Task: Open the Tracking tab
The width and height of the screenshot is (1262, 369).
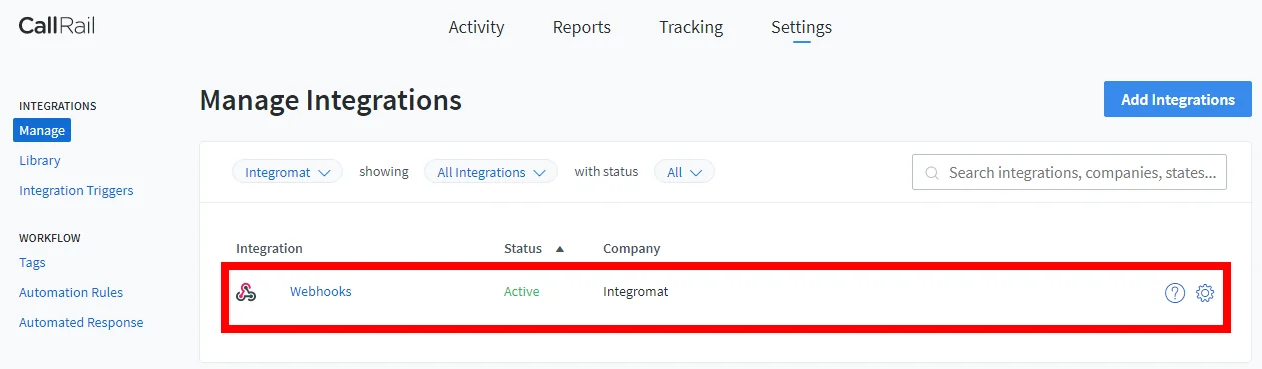Action: pyautogui.click(x=691, y=27)
